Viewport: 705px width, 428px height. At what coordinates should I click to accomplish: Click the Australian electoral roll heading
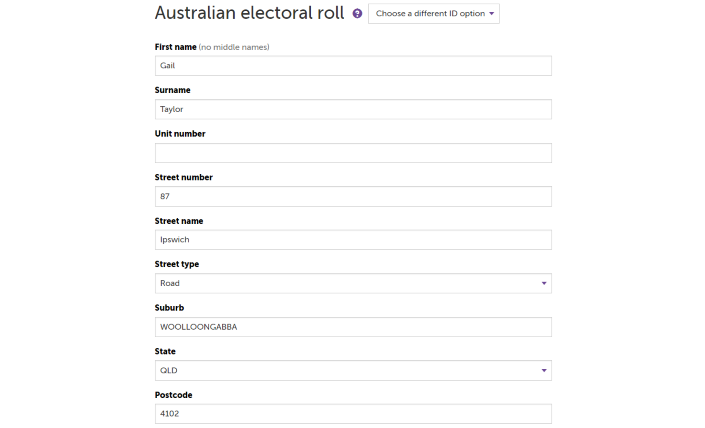(250, 13)
